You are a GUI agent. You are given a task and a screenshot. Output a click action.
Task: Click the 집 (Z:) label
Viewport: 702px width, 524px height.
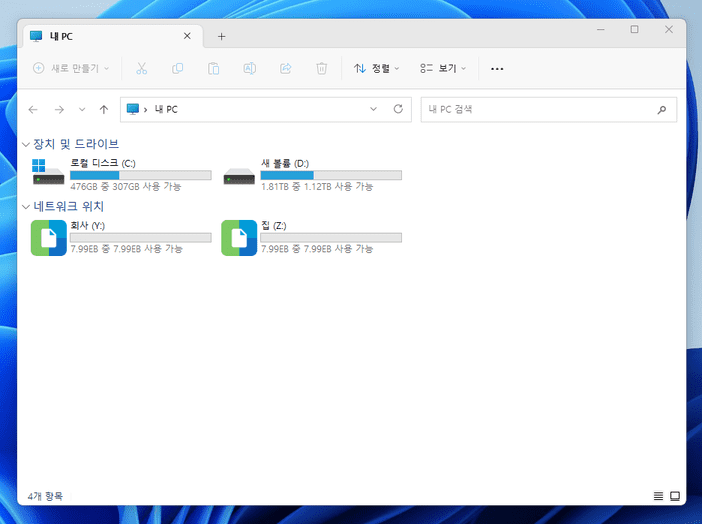pyautogui.click(x=274, y=225)
